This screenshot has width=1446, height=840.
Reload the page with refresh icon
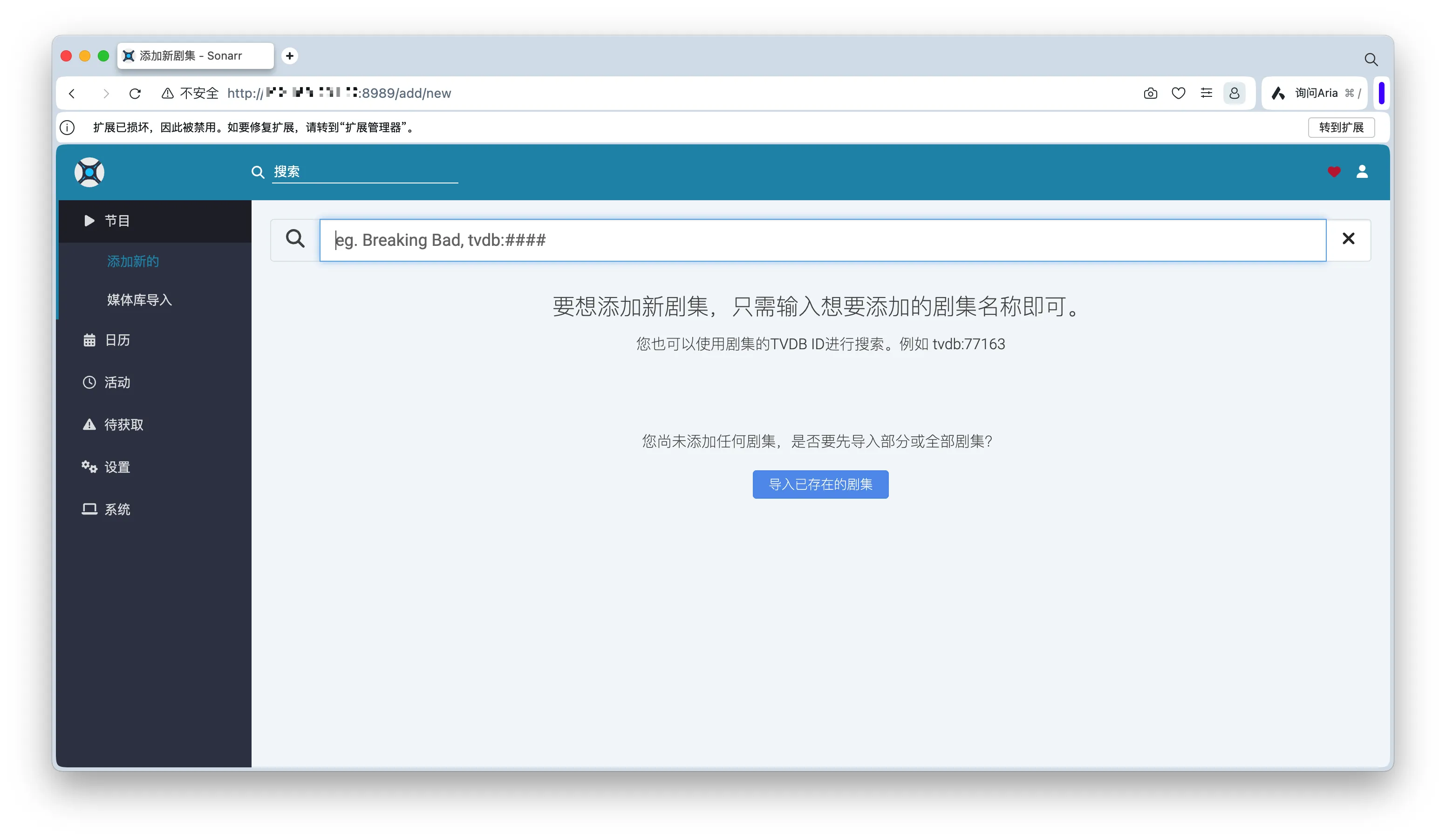(x=136, y=94)
